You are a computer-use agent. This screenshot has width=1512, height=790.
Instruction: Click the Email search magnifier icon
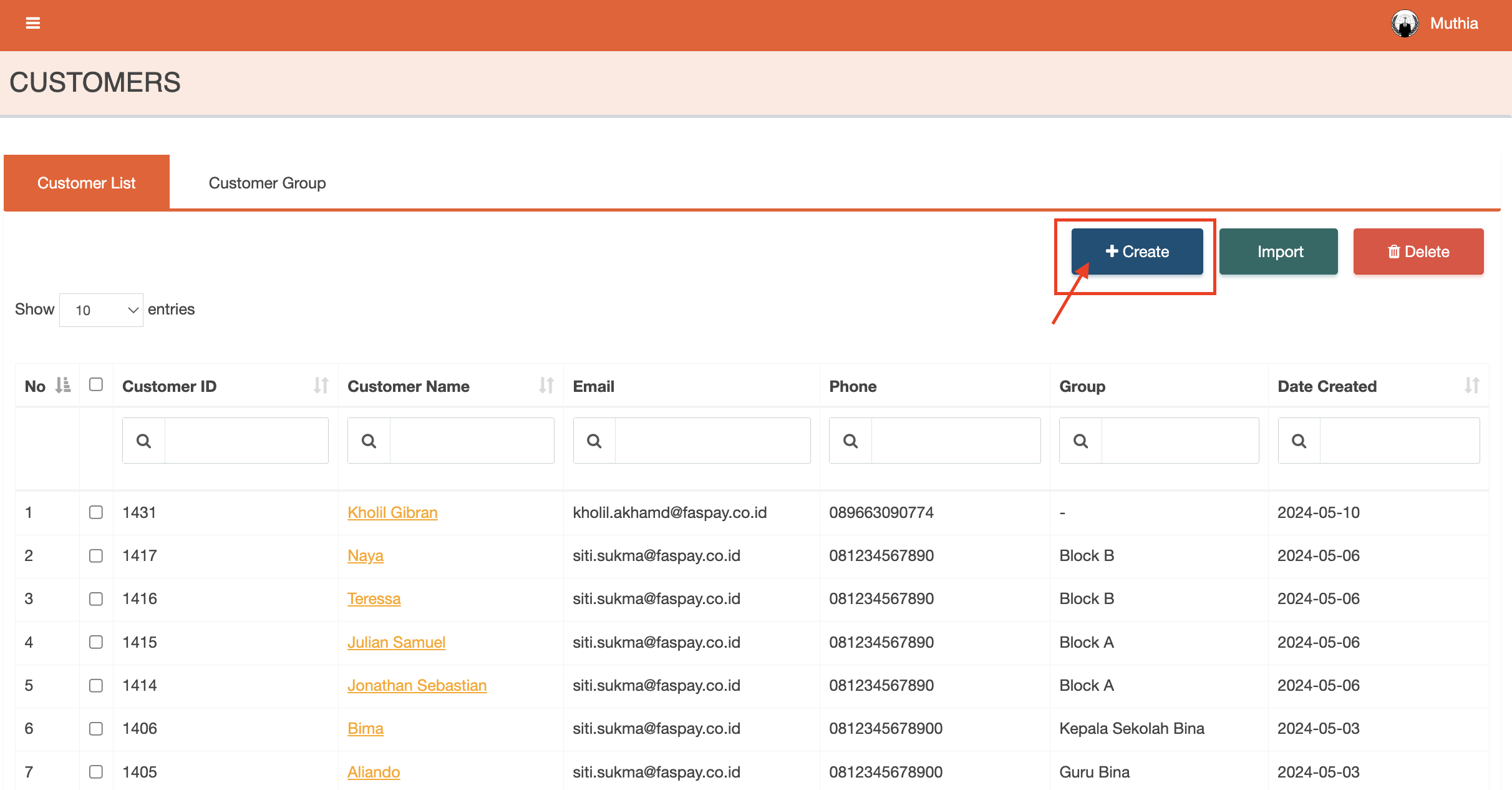pos(594,441)
